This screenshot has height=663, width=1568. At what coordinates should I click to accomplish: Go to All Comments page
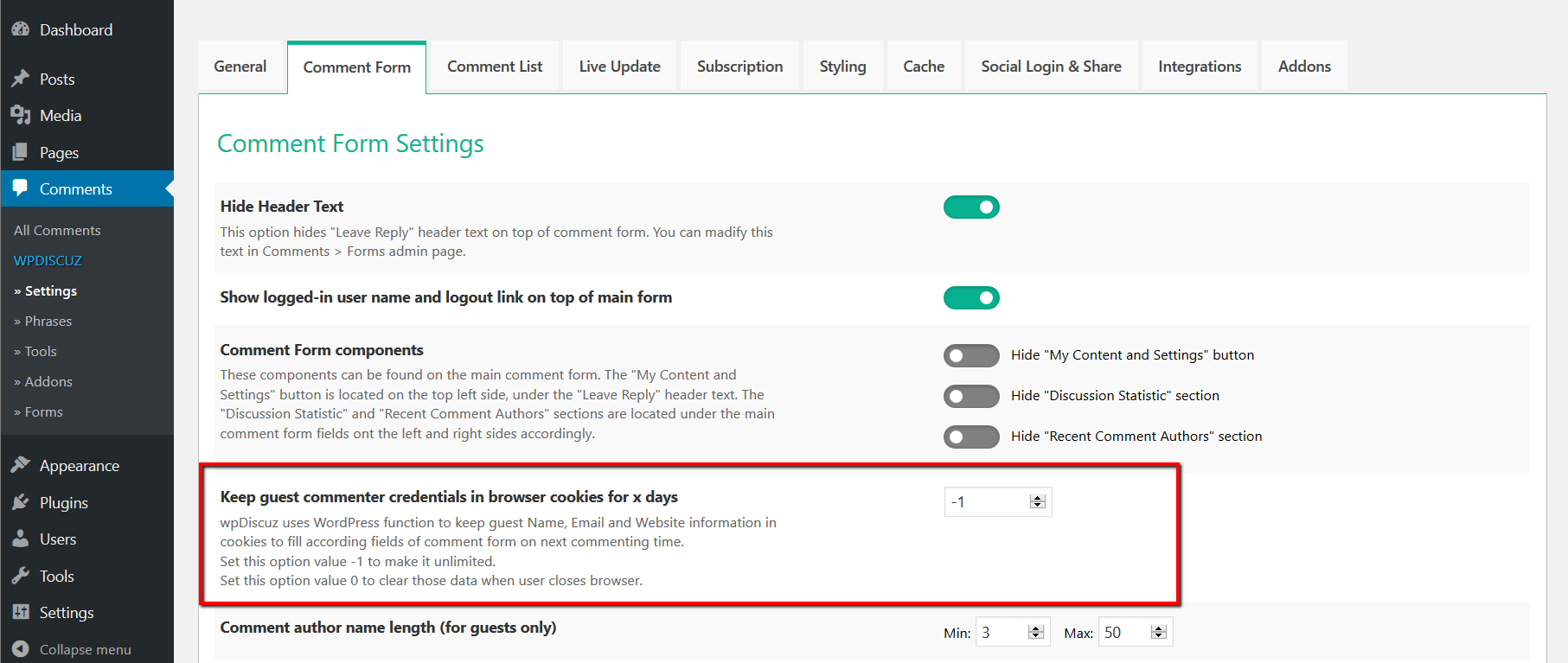pos(57,230)
